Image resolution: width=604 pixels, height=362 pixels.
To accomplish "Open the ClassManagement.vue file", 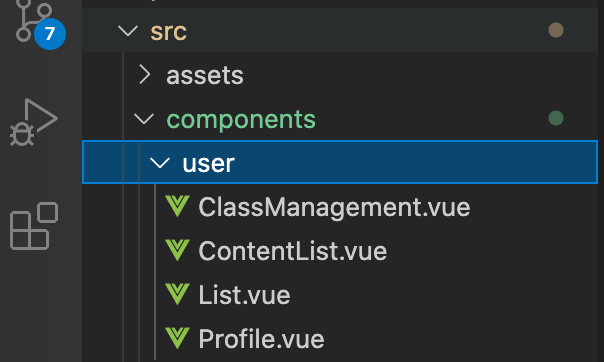I will tap(334, 208).
